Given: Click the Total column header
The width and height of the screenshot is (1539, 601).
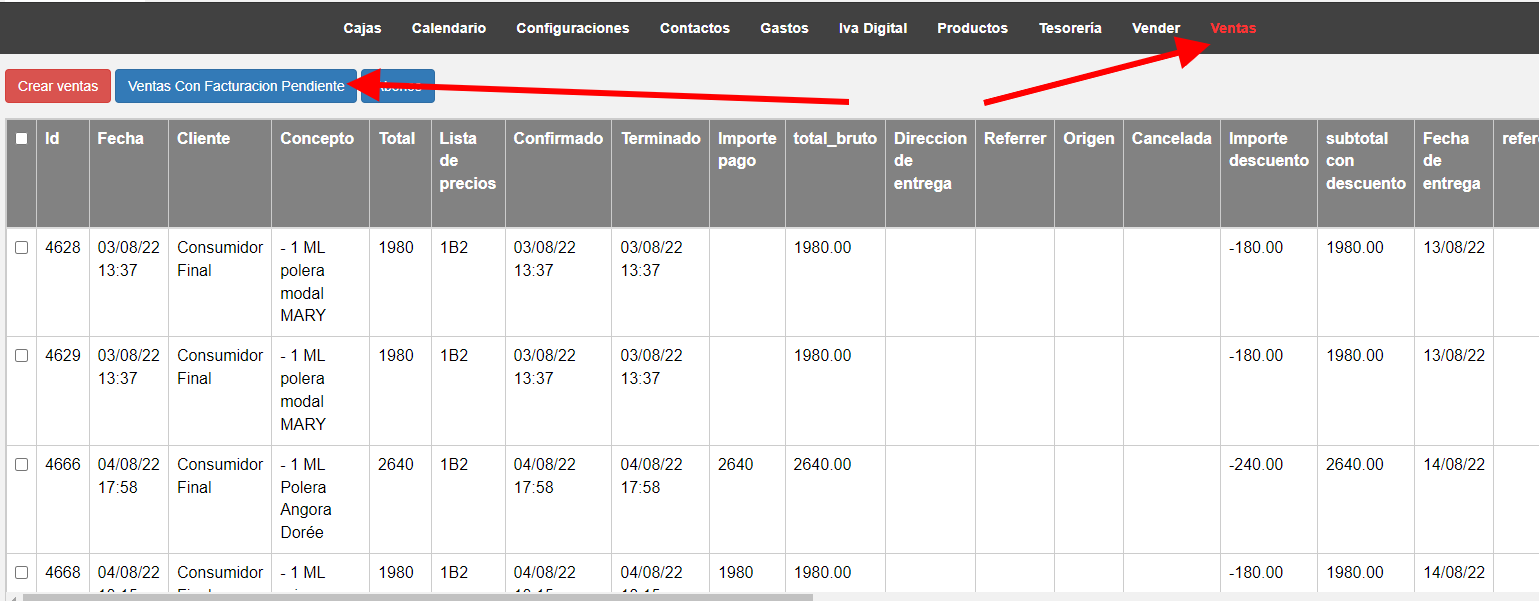Looking at the screenshot, I should [x=397, y=139].
